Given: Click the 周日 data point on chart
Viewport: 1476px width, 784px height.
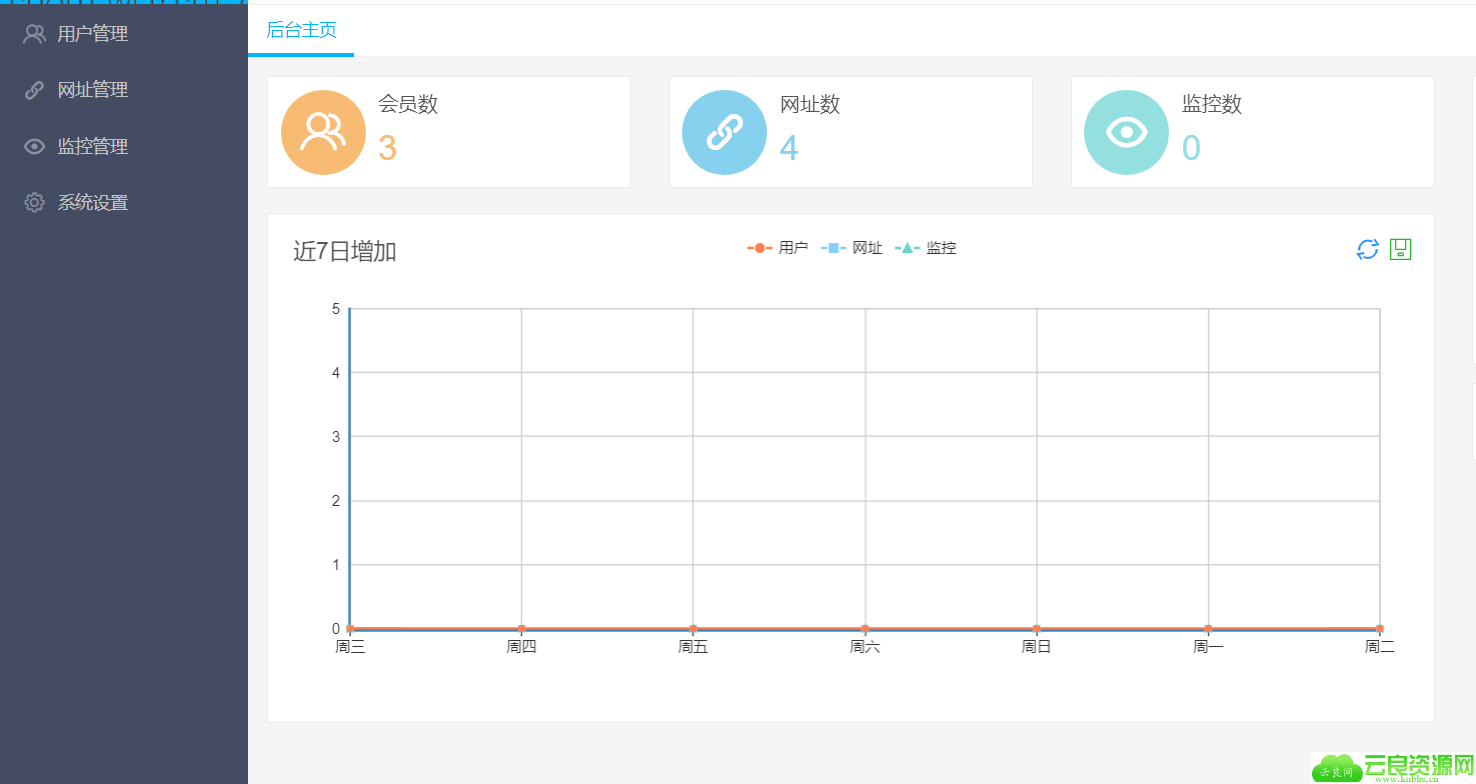Looking at the screenshot, I should coord(1037,629).
